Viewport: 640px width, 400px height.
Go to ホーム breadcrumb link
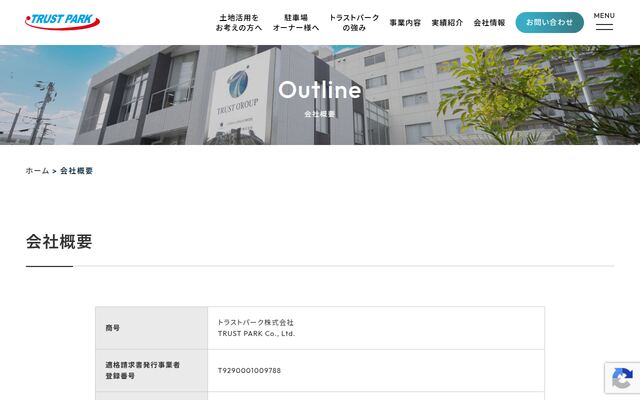coord(37,171)
